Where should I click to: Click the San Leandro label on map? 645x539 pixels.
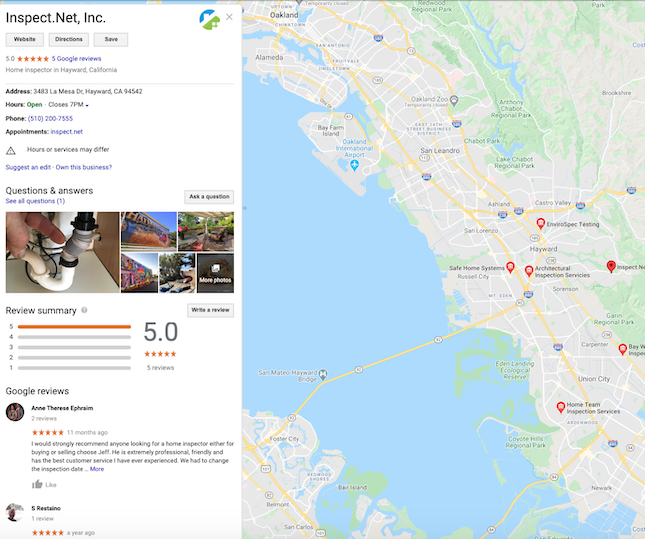pos(440,151)
